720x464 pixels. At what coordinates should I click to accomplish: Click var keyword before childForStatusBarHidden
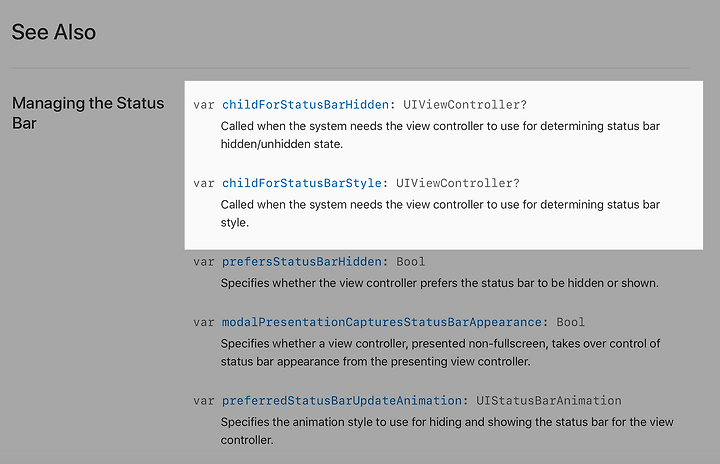point(204,105)
